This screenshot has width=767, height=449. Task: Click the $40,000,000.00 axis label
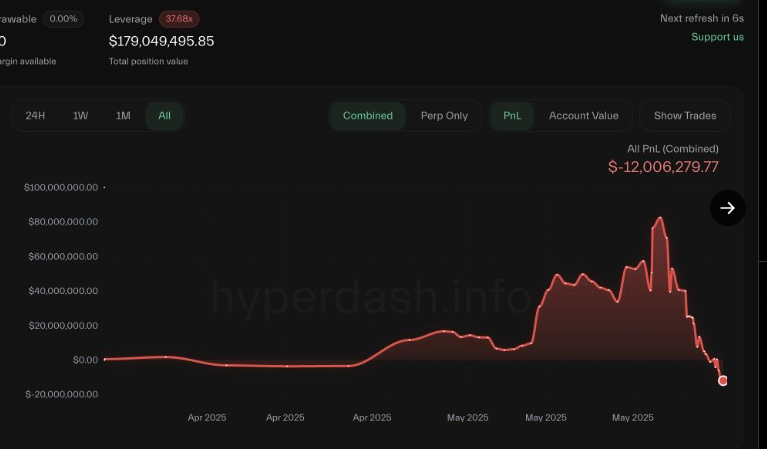tap(63, 291)
